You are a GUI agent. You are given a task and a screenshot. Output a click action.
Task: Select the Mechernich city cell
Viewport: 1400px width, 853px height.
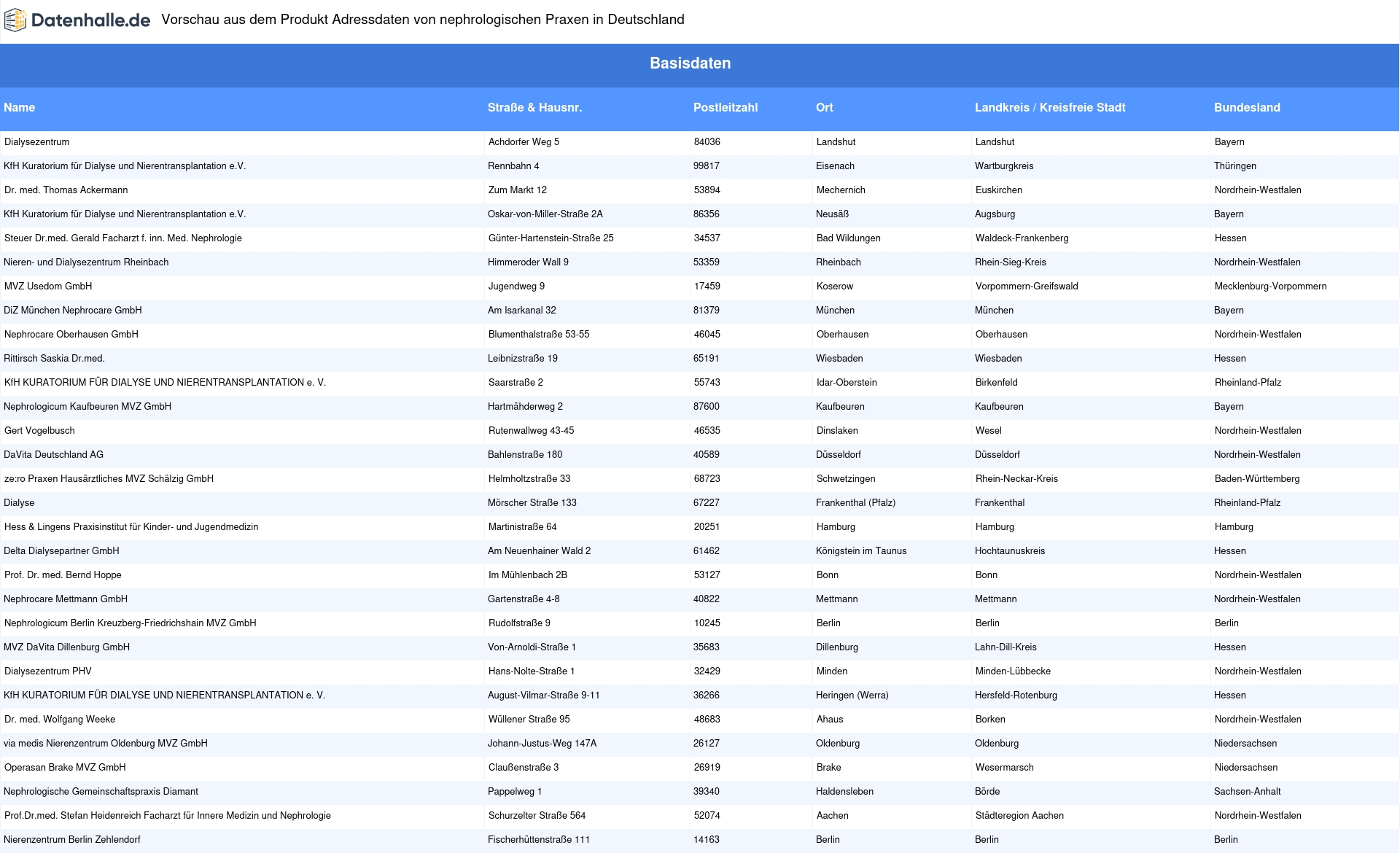coord(841,190)
